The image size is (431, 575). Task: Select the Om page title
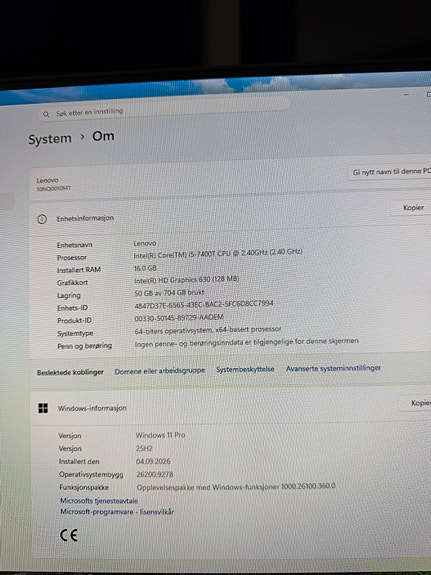point(103,136)
